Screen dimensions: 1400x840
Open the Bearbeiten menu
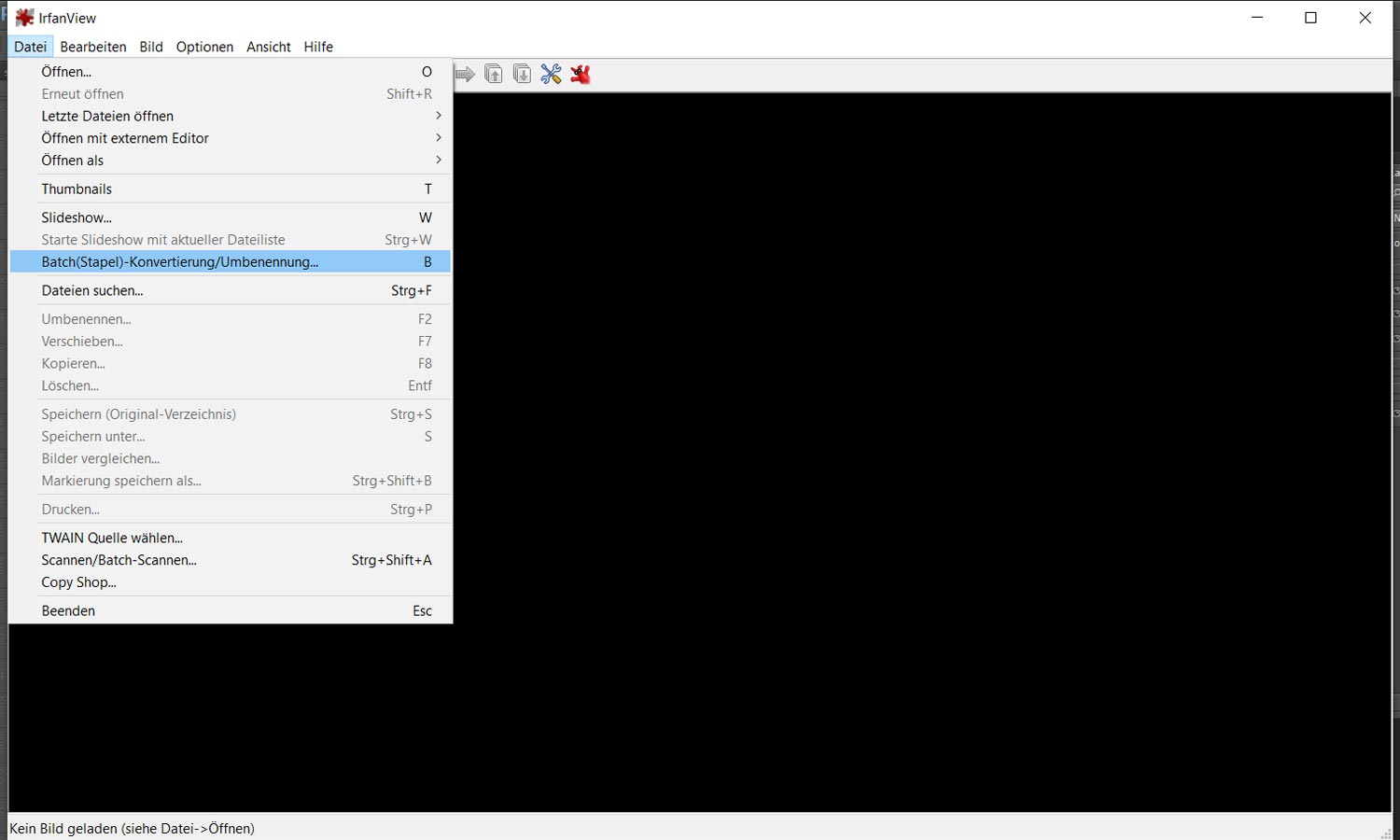tap(93, 47)
